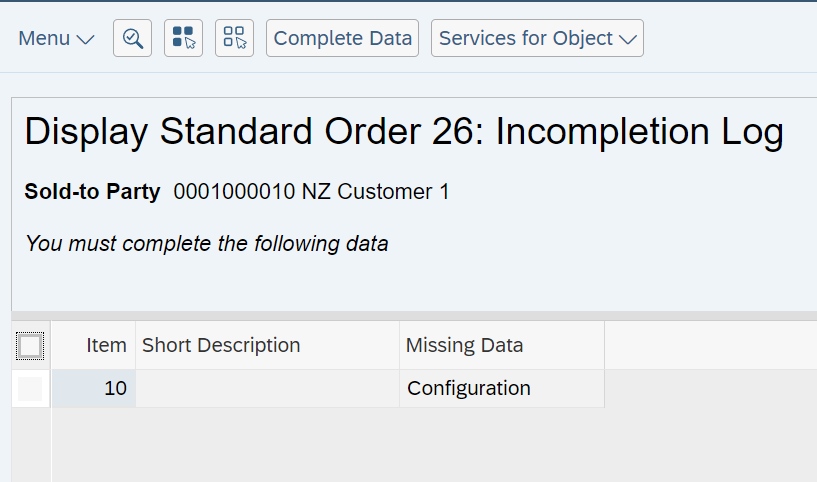Click the Deselect All toolbar icon
The image size is (817, 482).
point(234,38)
